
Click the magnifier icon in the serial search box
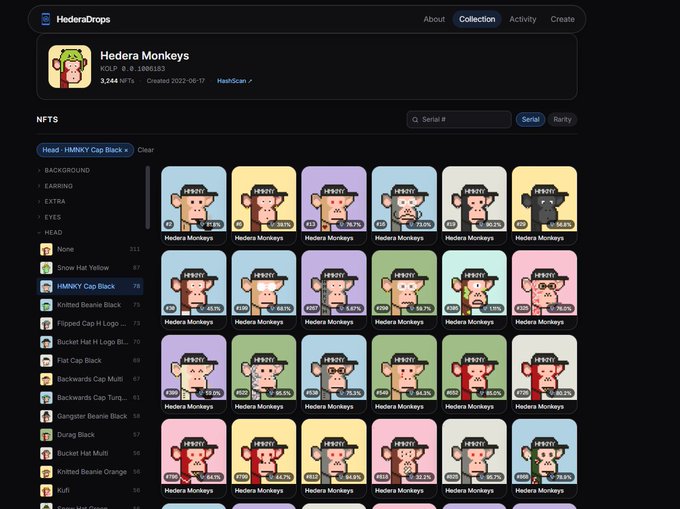coord(415,120)
